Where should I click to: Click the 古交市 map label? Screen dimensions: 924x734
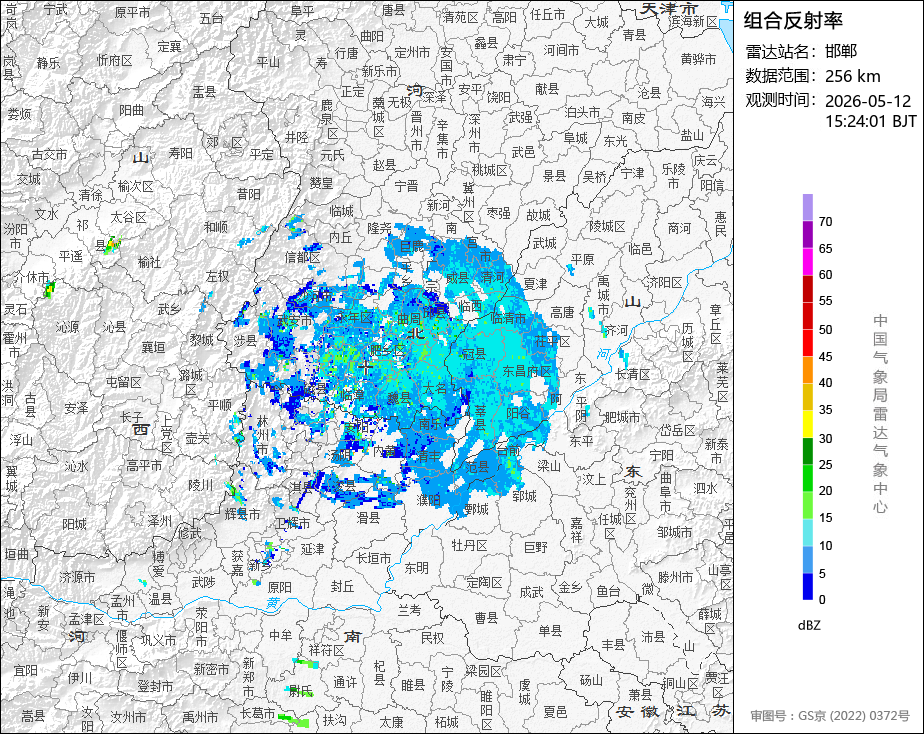click(50, 154)
